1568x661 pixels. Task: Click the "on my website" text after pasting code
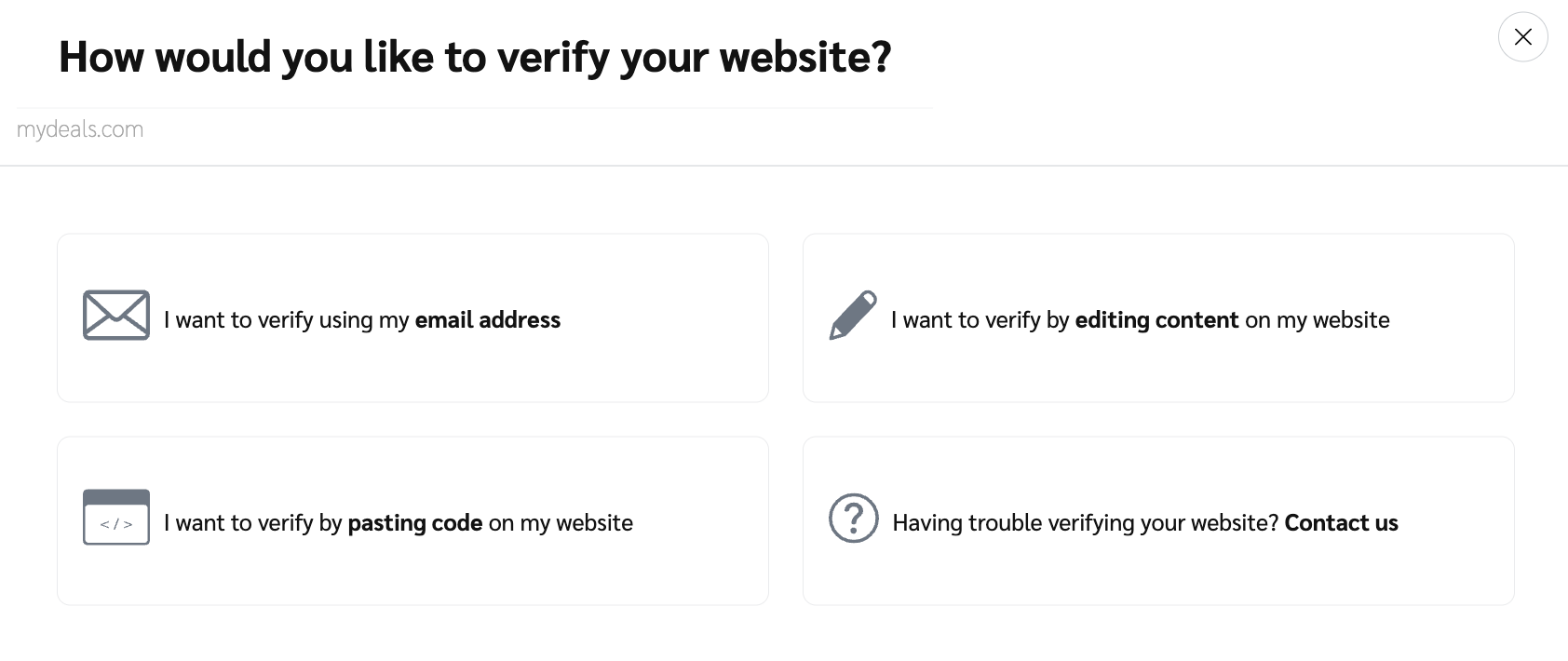click(x=561, y=523)
